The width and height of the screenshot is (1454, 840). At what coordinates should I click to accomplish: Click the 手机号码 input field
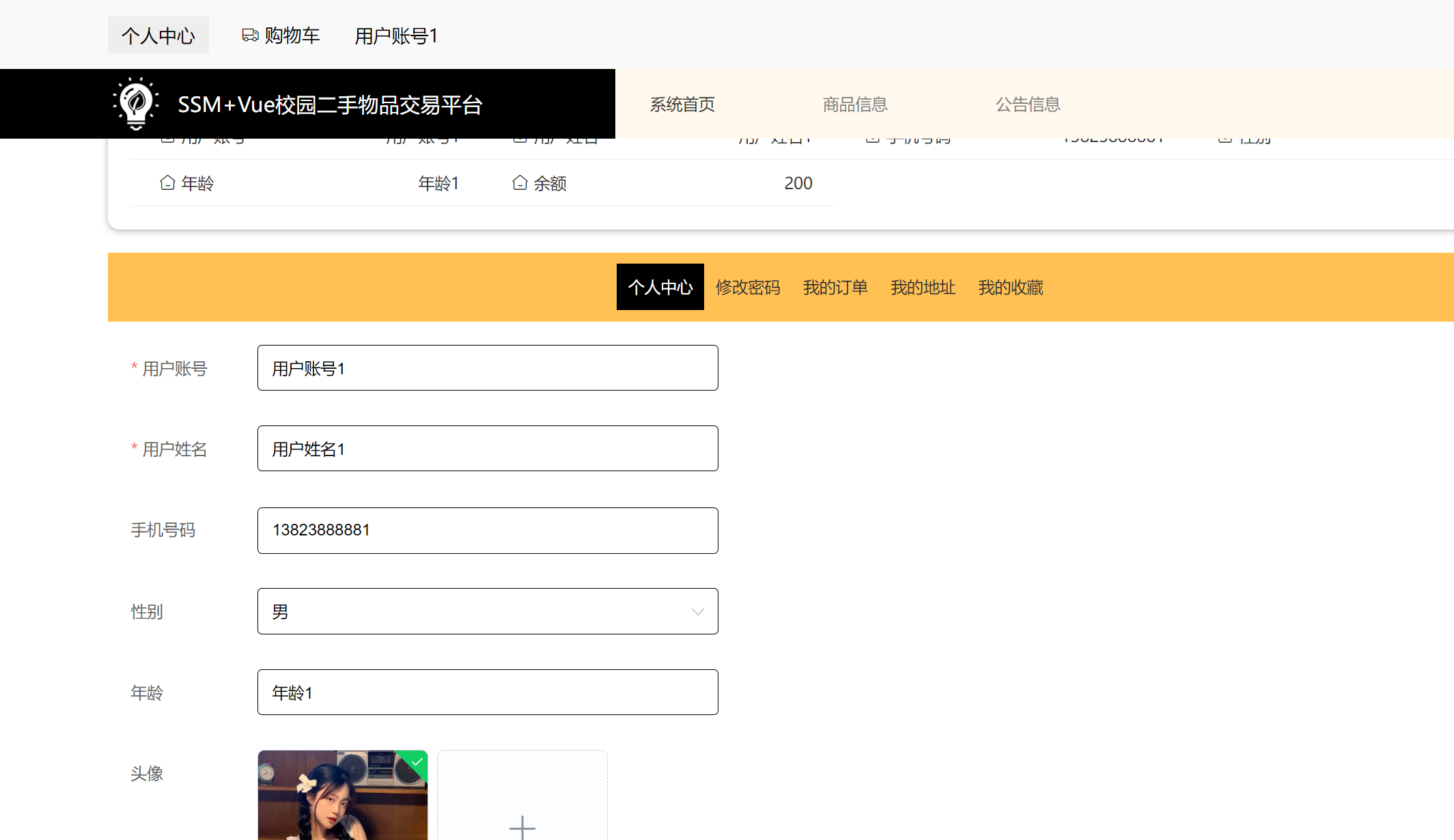click(x=488, y=531)
